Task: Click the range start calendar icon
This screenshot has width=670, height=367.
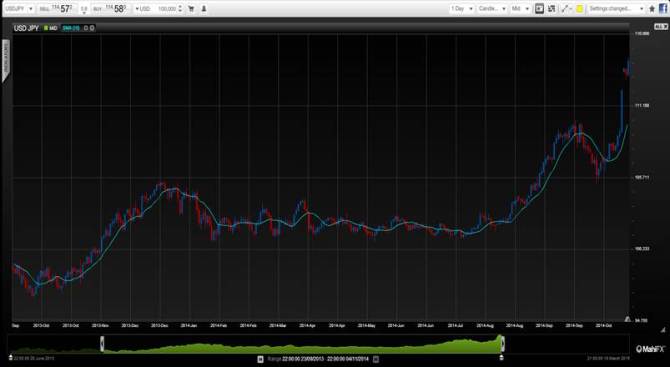Action: tap(260, 359)
